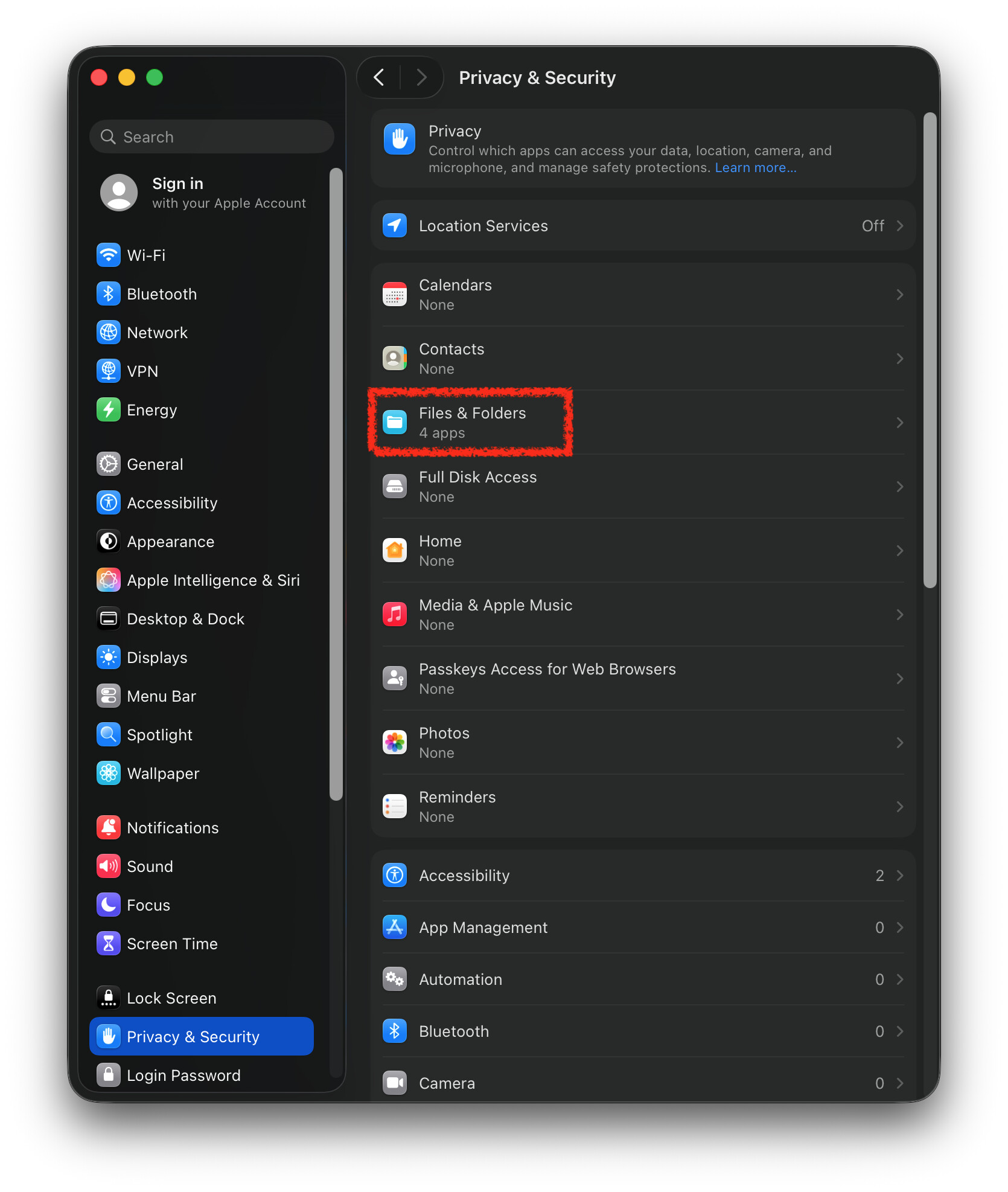Image resolution: width=1008 pixels, height=1192 pixels.
Task: Select General in the sidebar
Action: click(202, 464)
